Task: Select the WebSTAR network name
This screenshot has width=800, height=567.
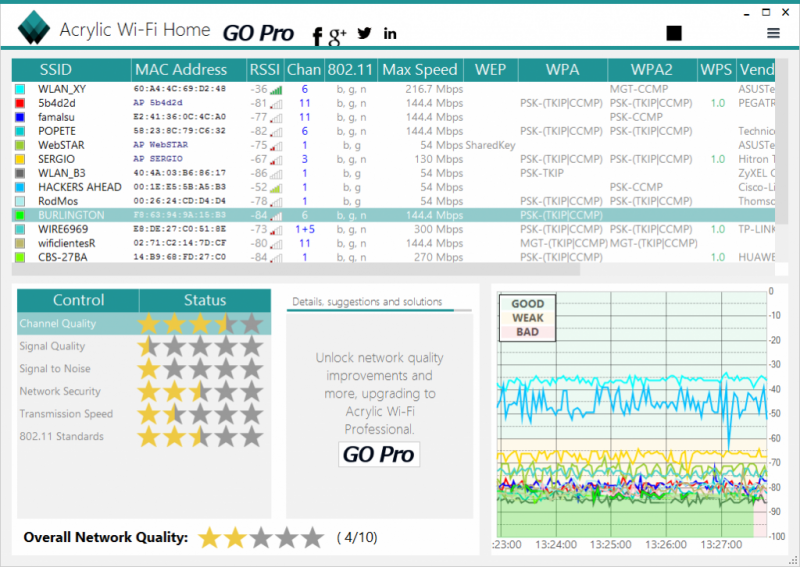Action: pyautogui.click(x=61, y=145)
